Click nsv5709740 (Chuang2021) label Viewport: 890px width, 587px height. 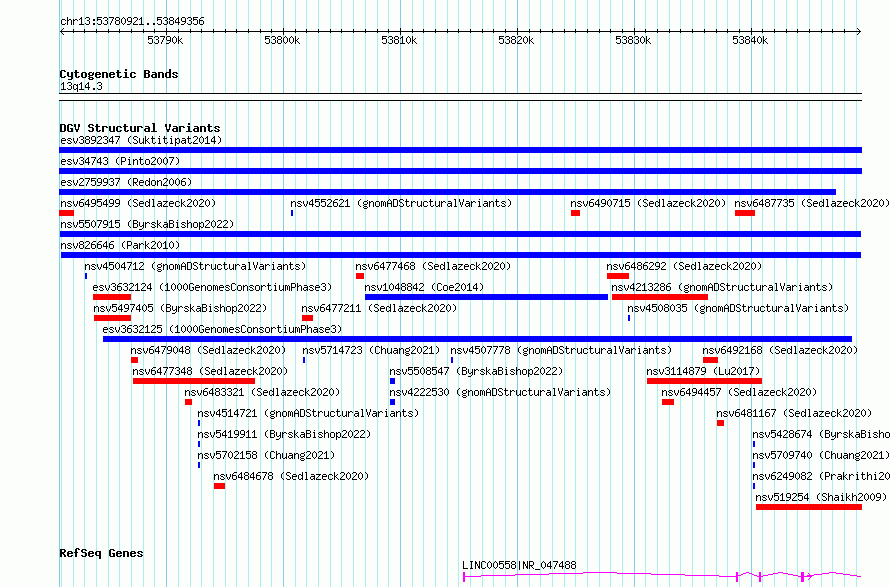(821, 455)
